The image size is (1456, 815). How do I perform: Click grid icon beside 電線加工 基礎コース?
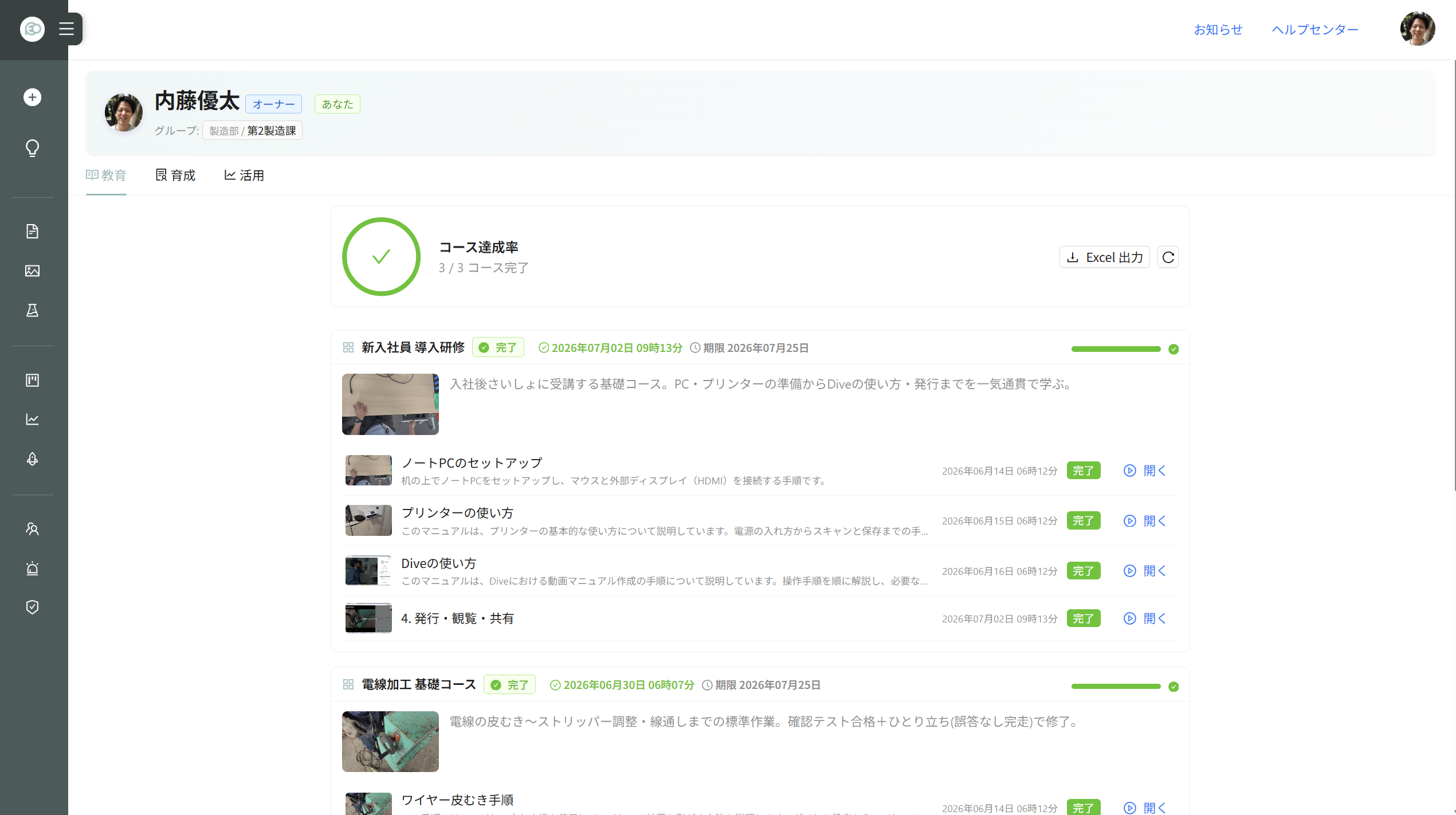[348, 684]
